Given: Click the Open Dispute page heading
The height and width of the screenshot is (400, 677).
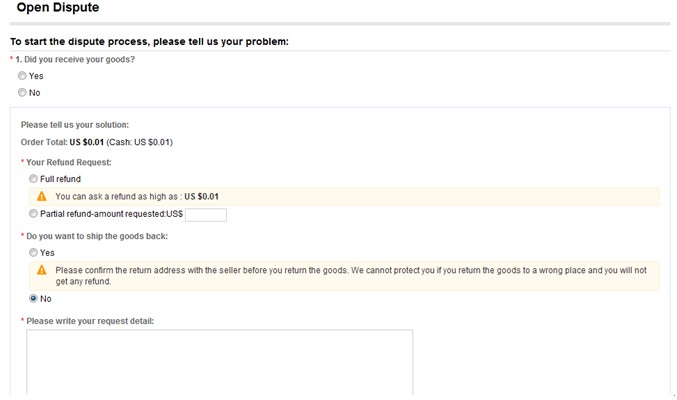Looking at the screenshot, I should 58,8.
